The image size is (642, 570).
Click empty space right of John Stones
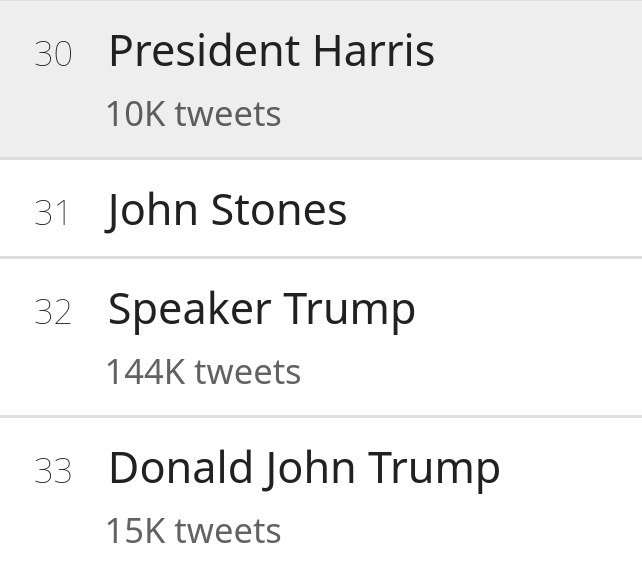click(x=500, y=210)
